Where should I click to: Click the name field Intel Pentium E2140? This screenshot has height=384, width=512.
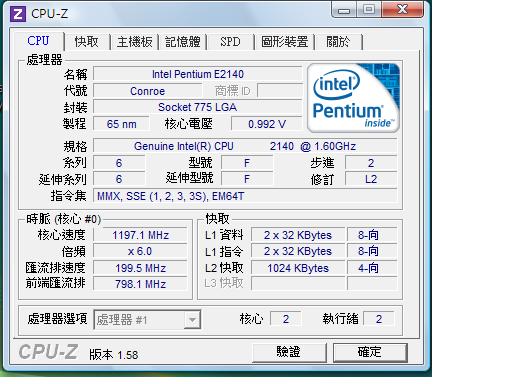pyautogui.click(x=198, y=74)
